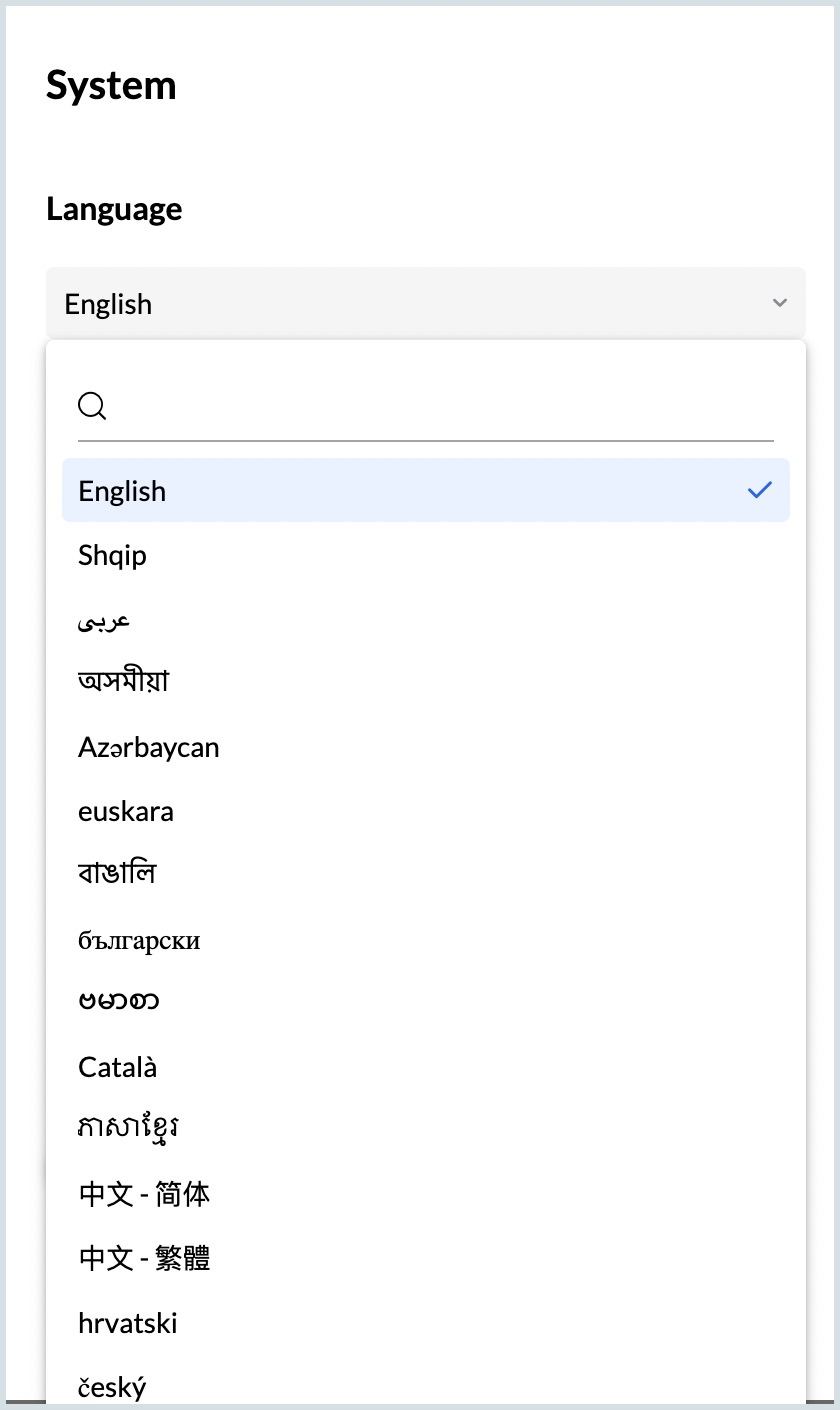This screenshot has width=840, height=1410.
Task: Select Shqip language option
Action: (112, 555)
